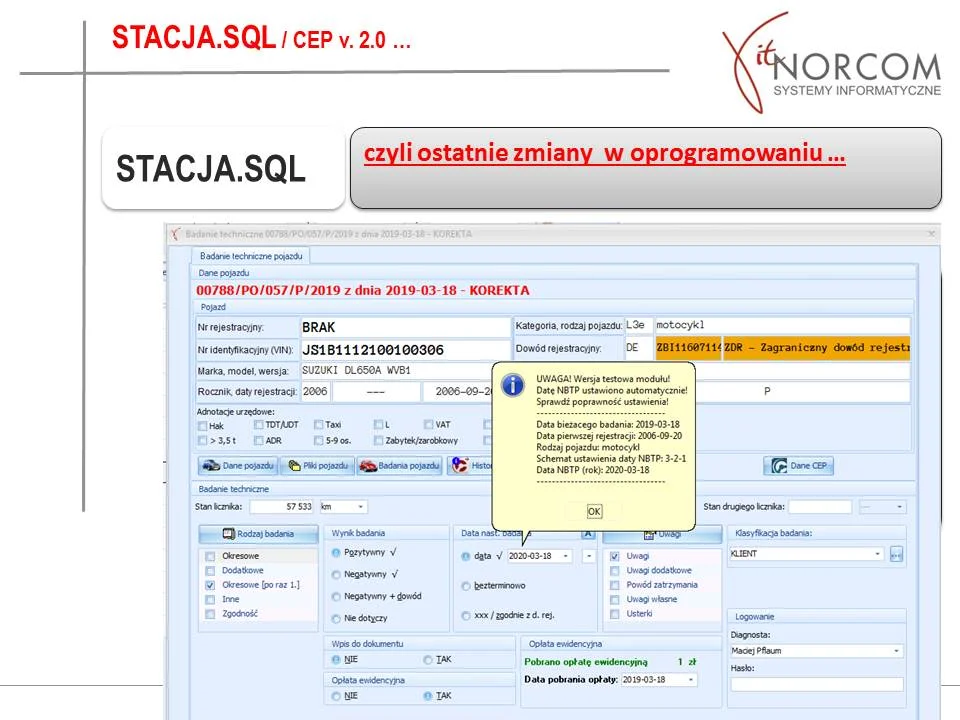The height and width of the screenshot is (720, 960).
Task: Toggle the TDT/UDT checkbox
Action: click(258, 425)
